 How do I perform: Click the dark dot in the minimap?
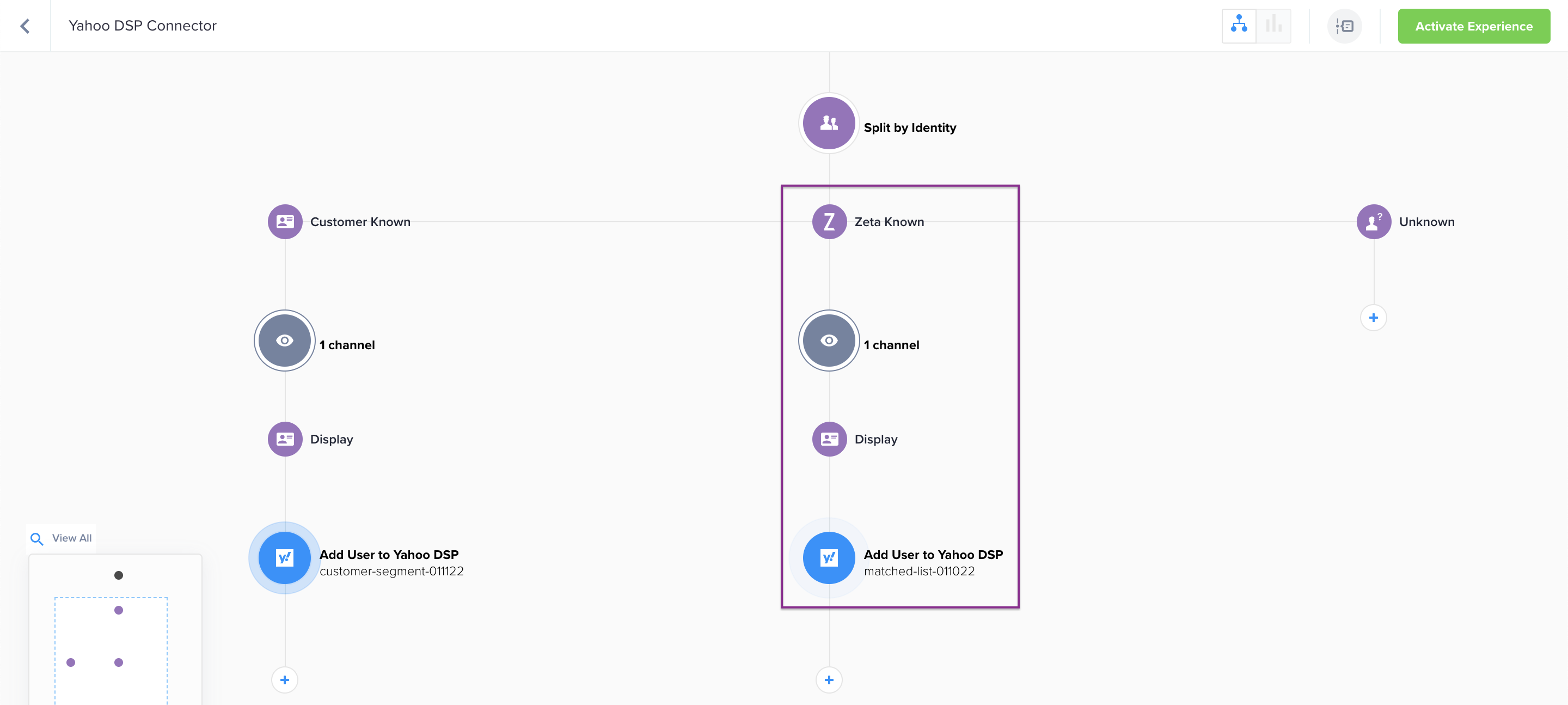click(x=119, y=575)
